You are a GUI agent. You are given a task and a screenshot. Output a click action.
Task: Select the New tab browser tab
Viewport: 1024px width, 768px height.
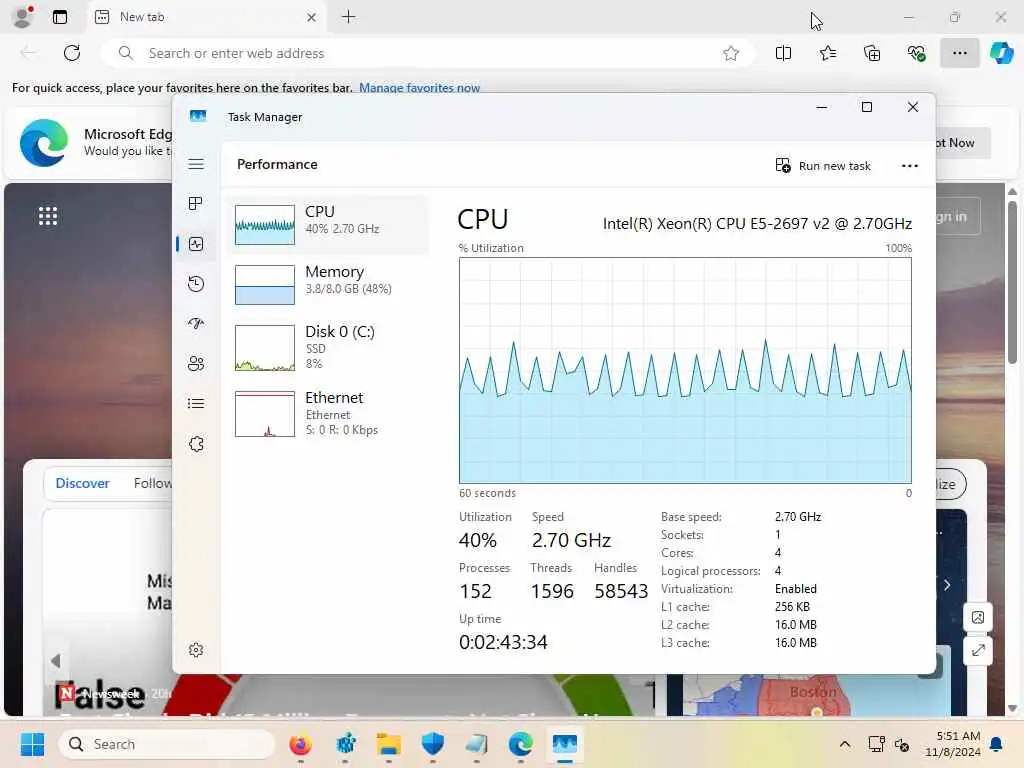(206, 17)
